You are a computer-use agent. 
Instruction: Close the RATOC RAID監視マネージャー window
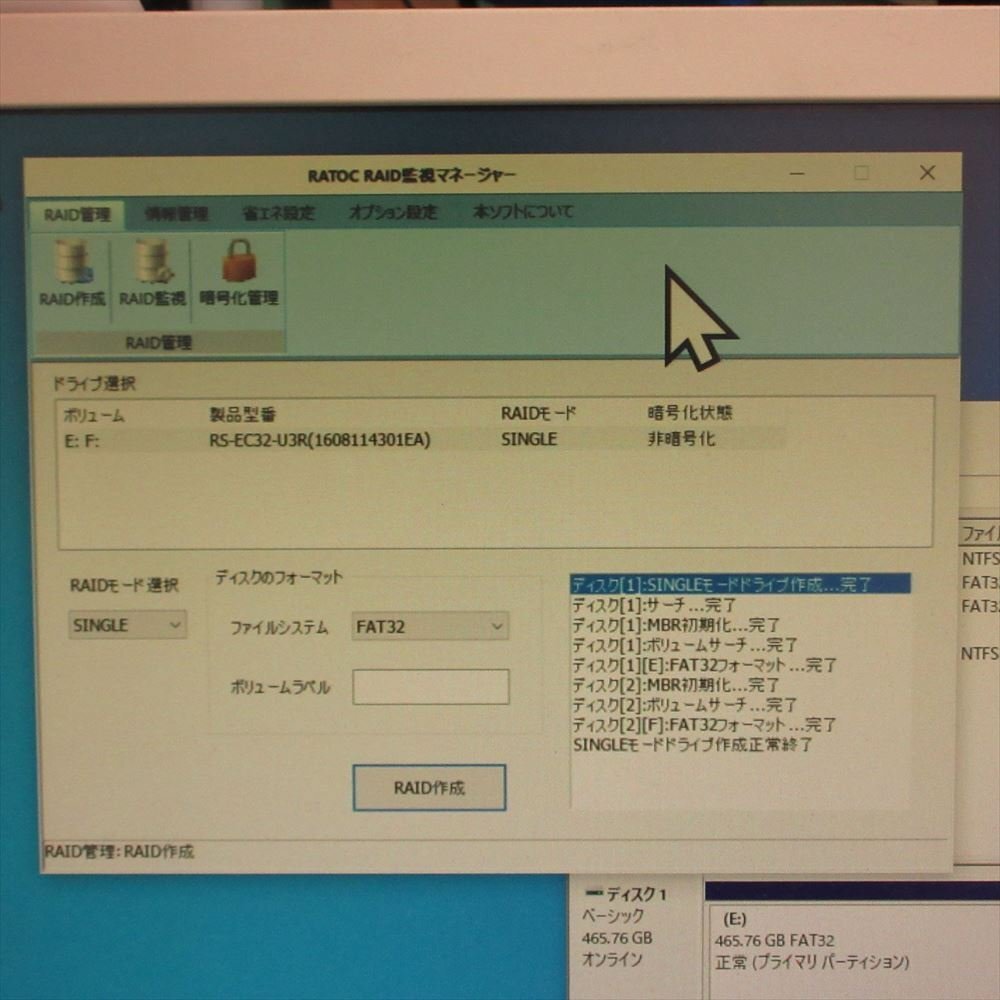click(927, 172)
